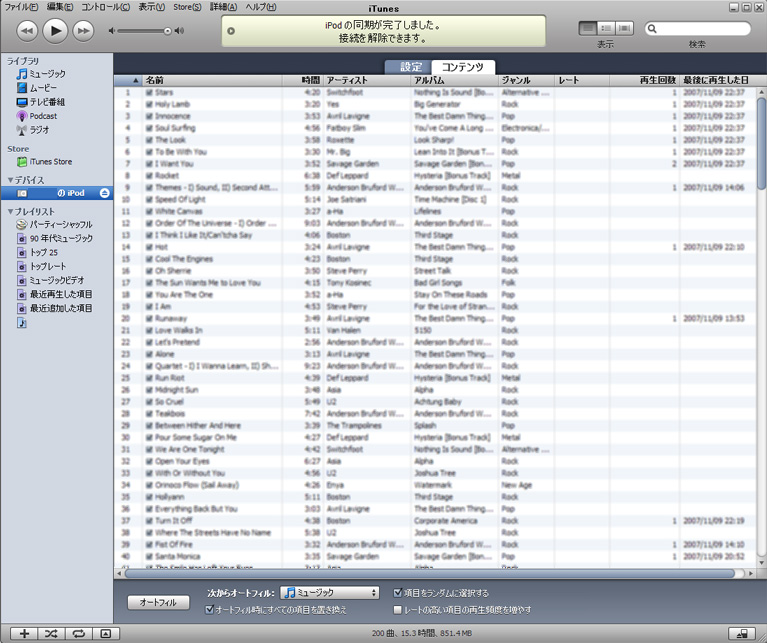Click the vertical scrollbar thumb
The image size is (767, 643).
point(761,143)
